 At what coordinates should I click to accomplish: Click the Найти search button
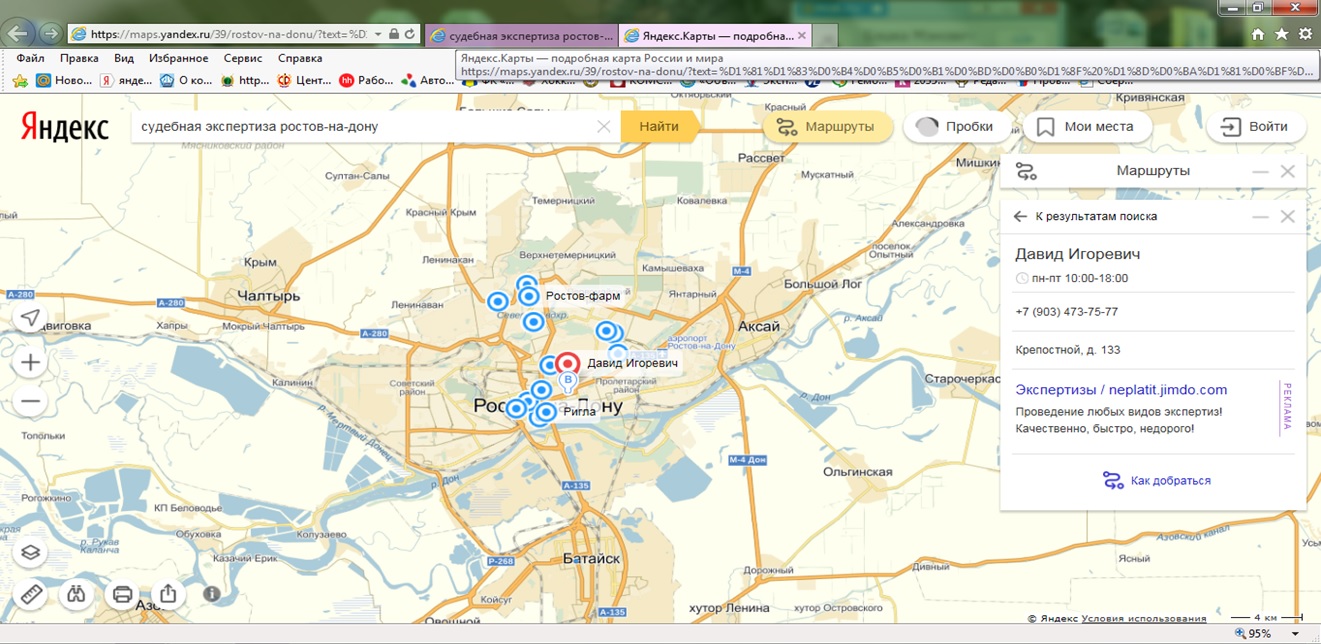pos(659,127)
